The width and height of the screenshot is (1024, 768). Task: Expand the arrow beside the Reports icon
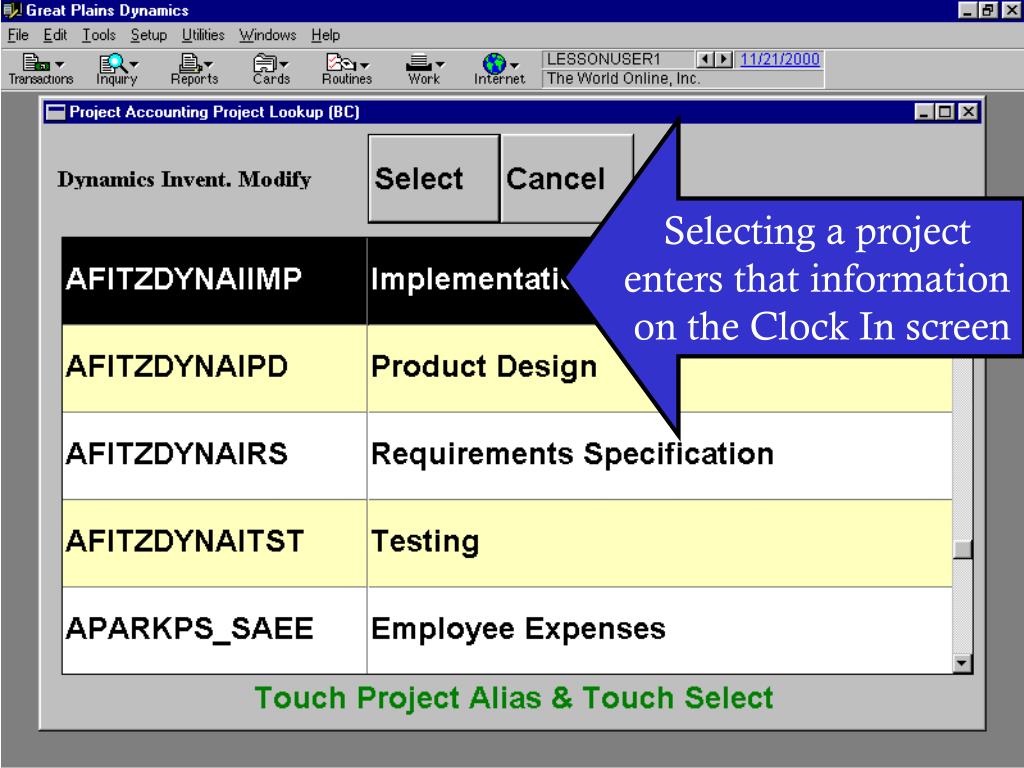click(208, 65)
